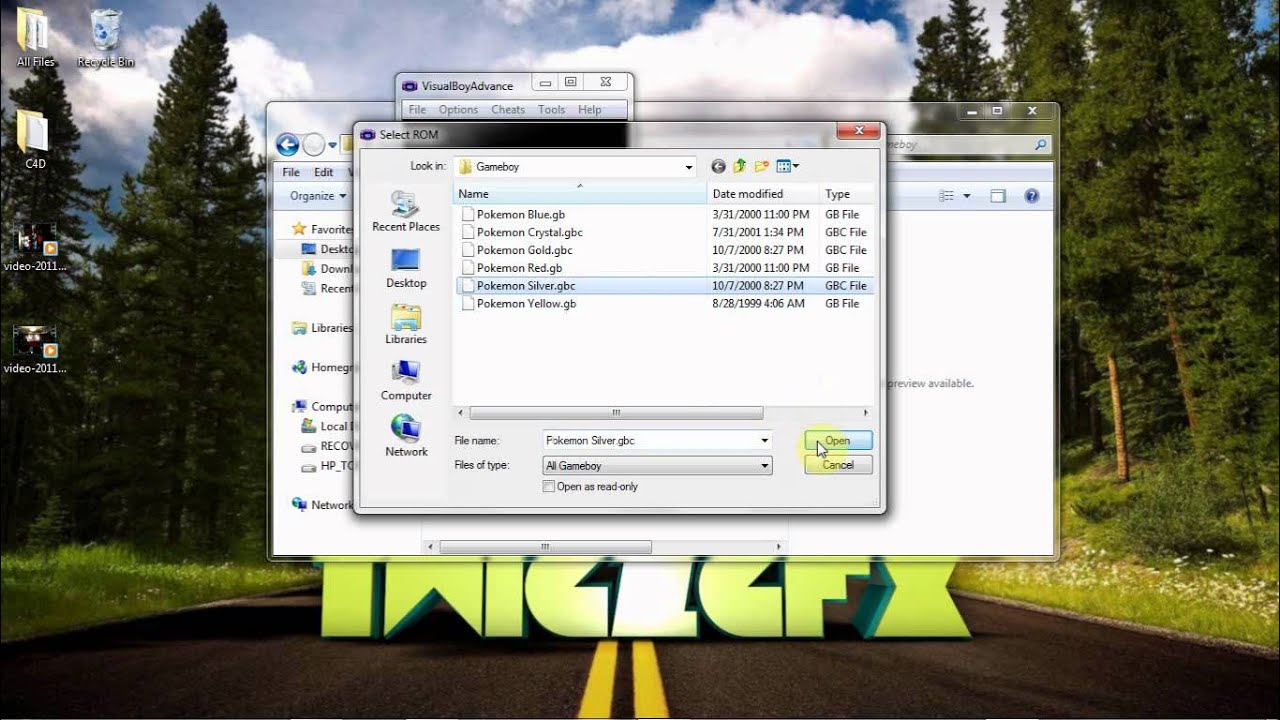
Task: Sort files by Type column header
Action: (846, 194)
